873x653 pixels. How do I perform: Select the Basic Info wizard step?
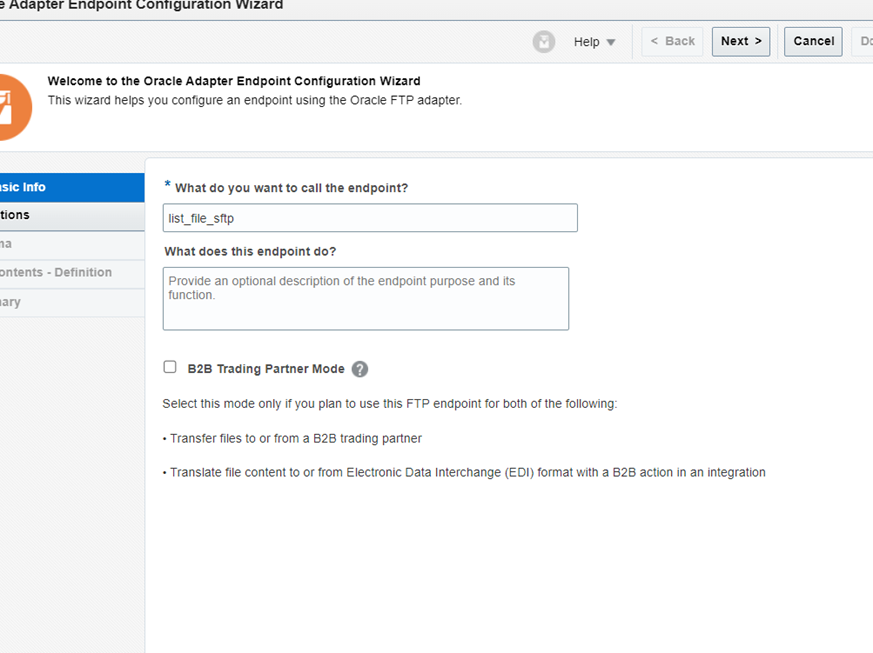(72, 187)
